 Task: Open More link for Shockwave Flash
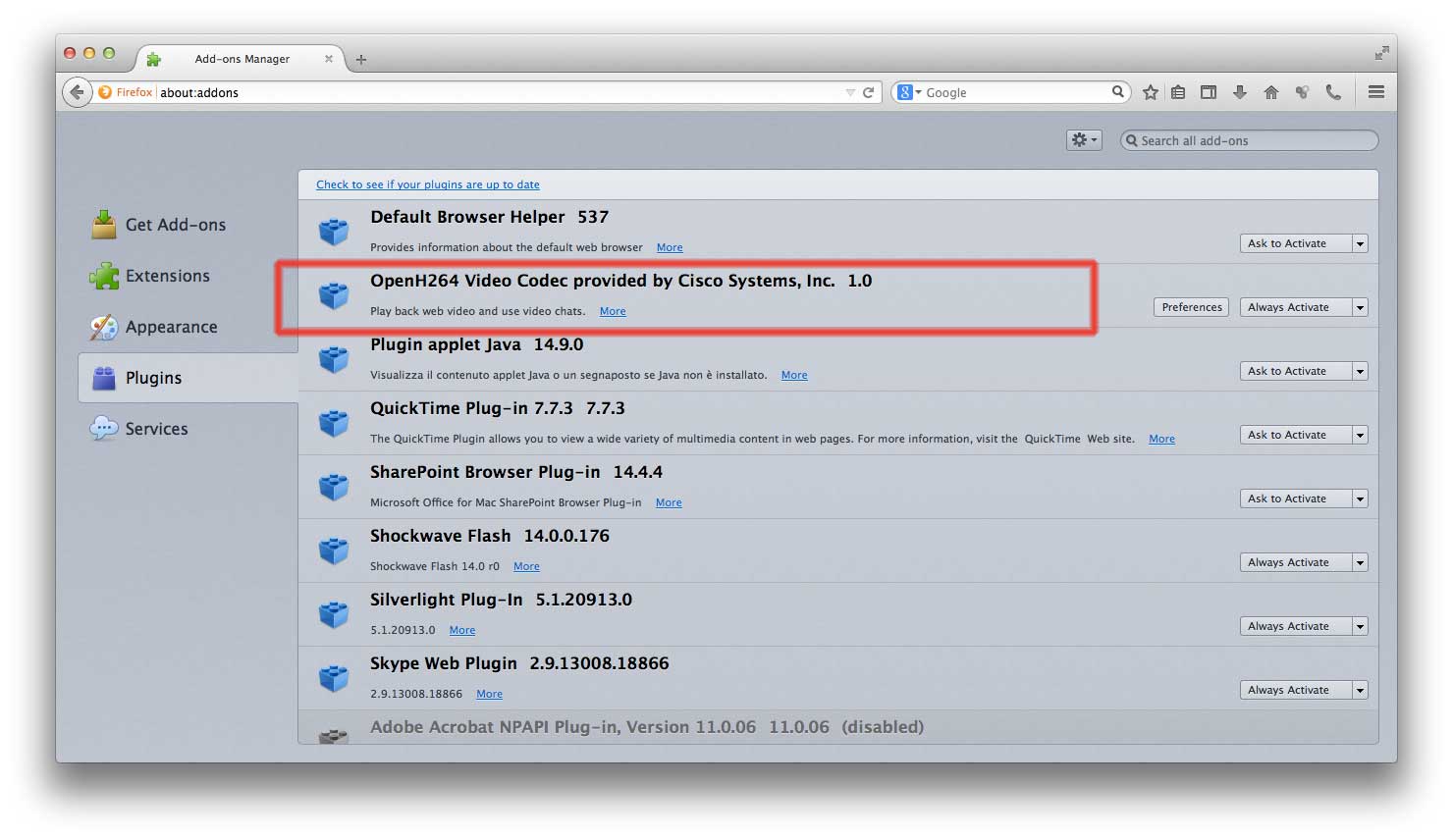click(526, 566)
